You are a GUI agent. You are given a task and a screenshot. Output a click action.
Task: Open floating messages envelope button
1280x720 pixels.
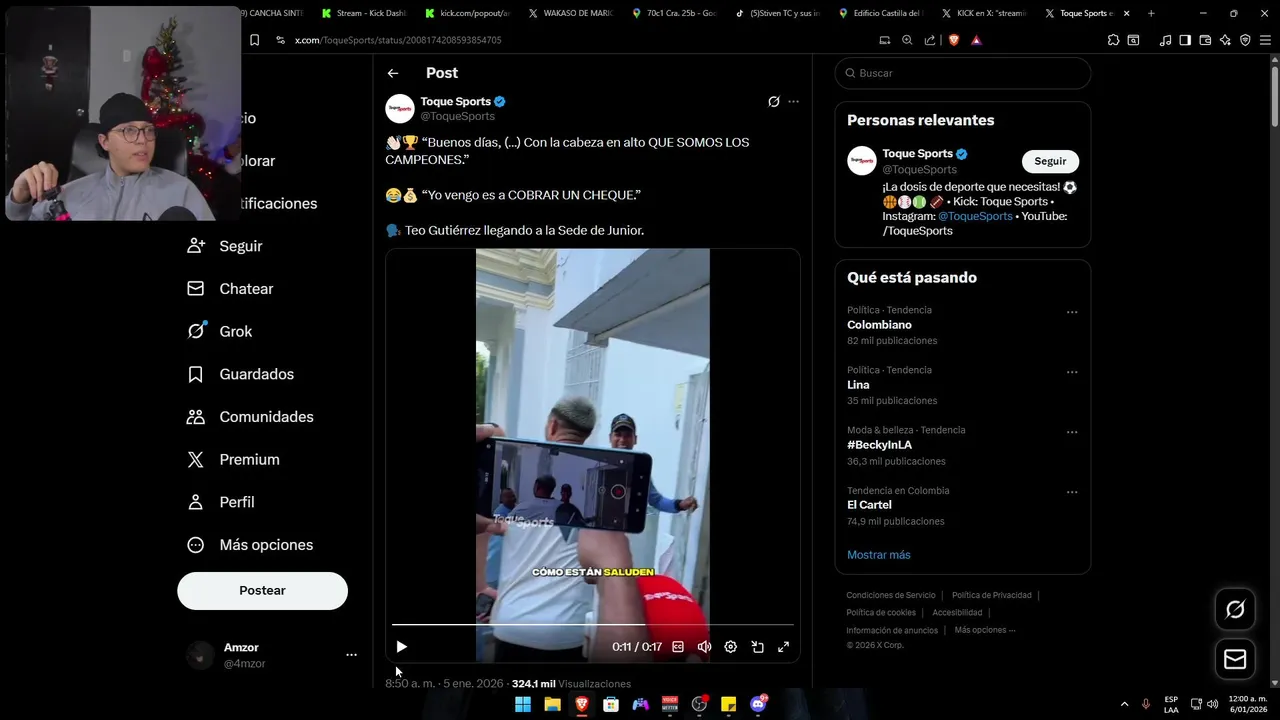tap(1235, 659)
